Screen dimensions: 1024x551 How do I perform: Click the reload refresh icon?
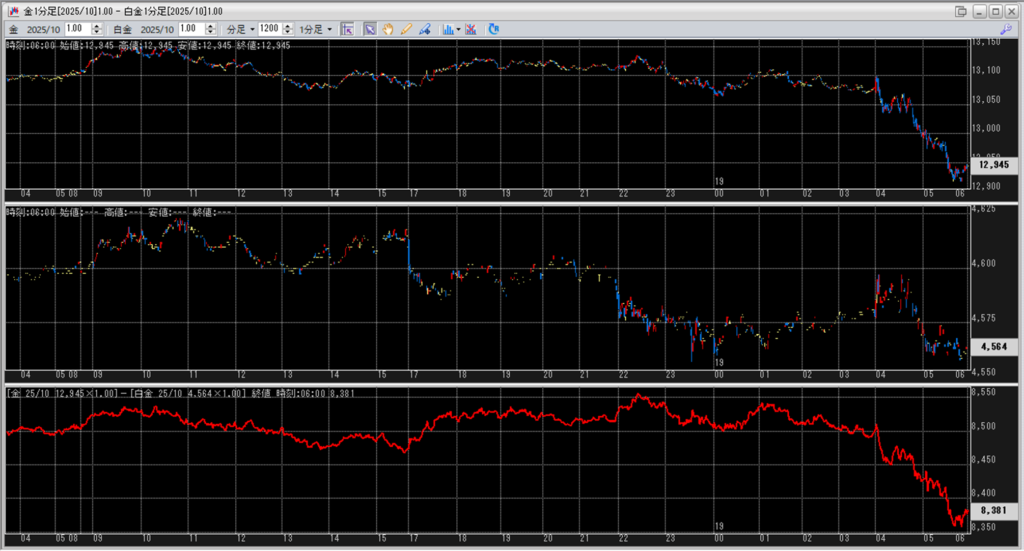click(x=494, y=29)
